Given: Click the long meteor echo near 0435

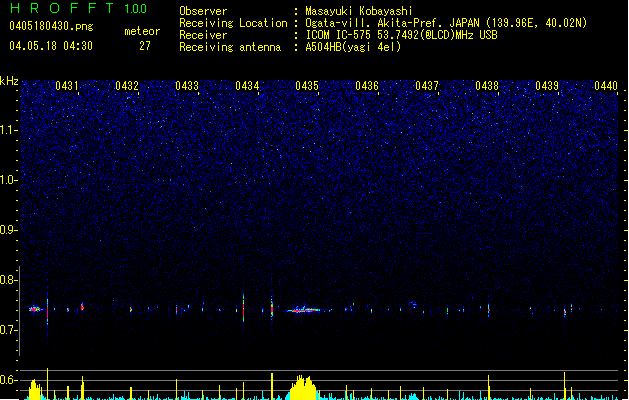Looking at the screenshot, I should coord(304,310).
